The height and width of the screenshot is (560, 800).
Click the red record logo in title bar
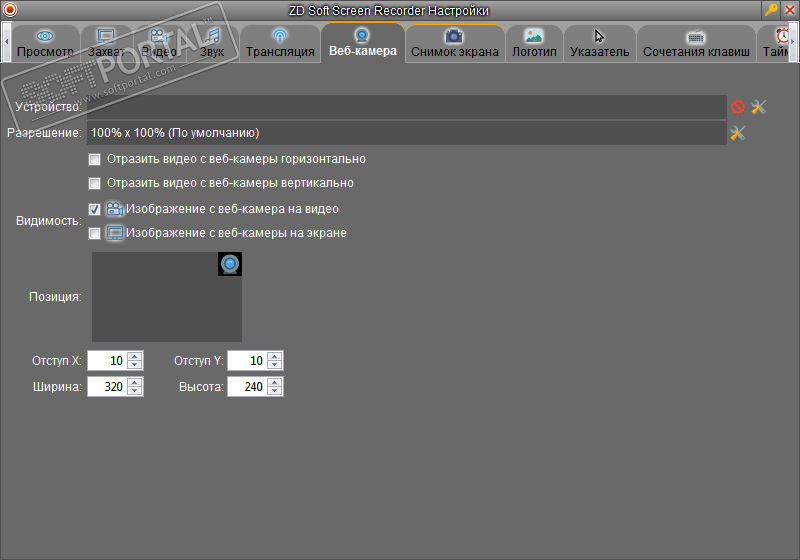(10, 10)
